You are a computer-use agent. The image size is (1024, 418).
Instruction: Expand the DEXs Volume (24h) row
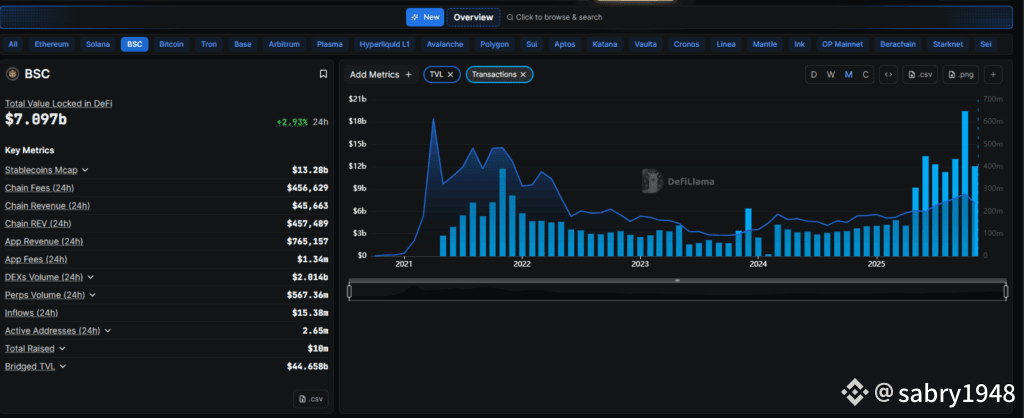pos(91,277)
